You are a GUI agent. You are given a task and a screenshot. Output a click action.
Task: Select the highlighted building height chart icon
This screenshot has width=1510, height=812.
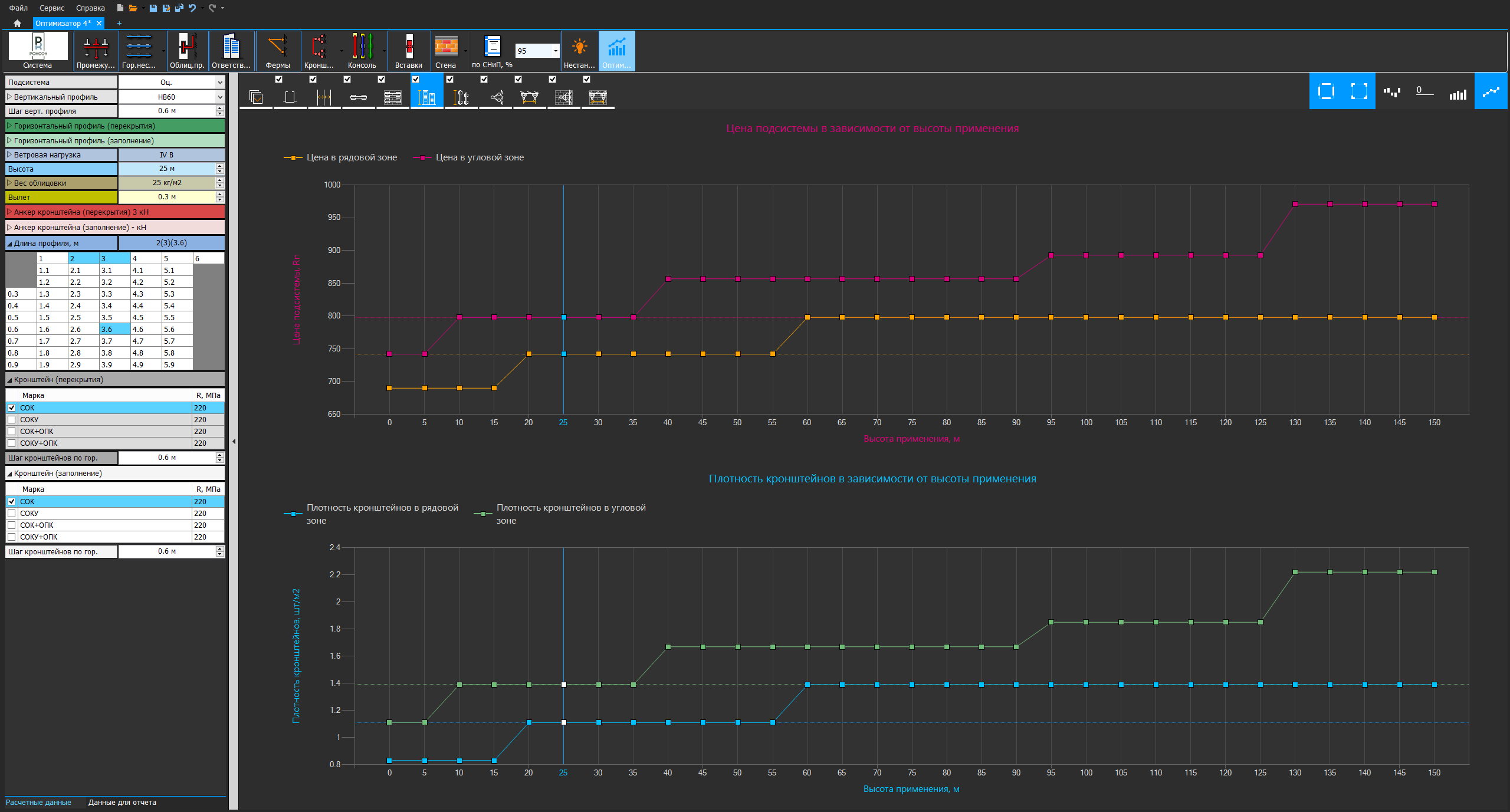[x=427, y=97]
